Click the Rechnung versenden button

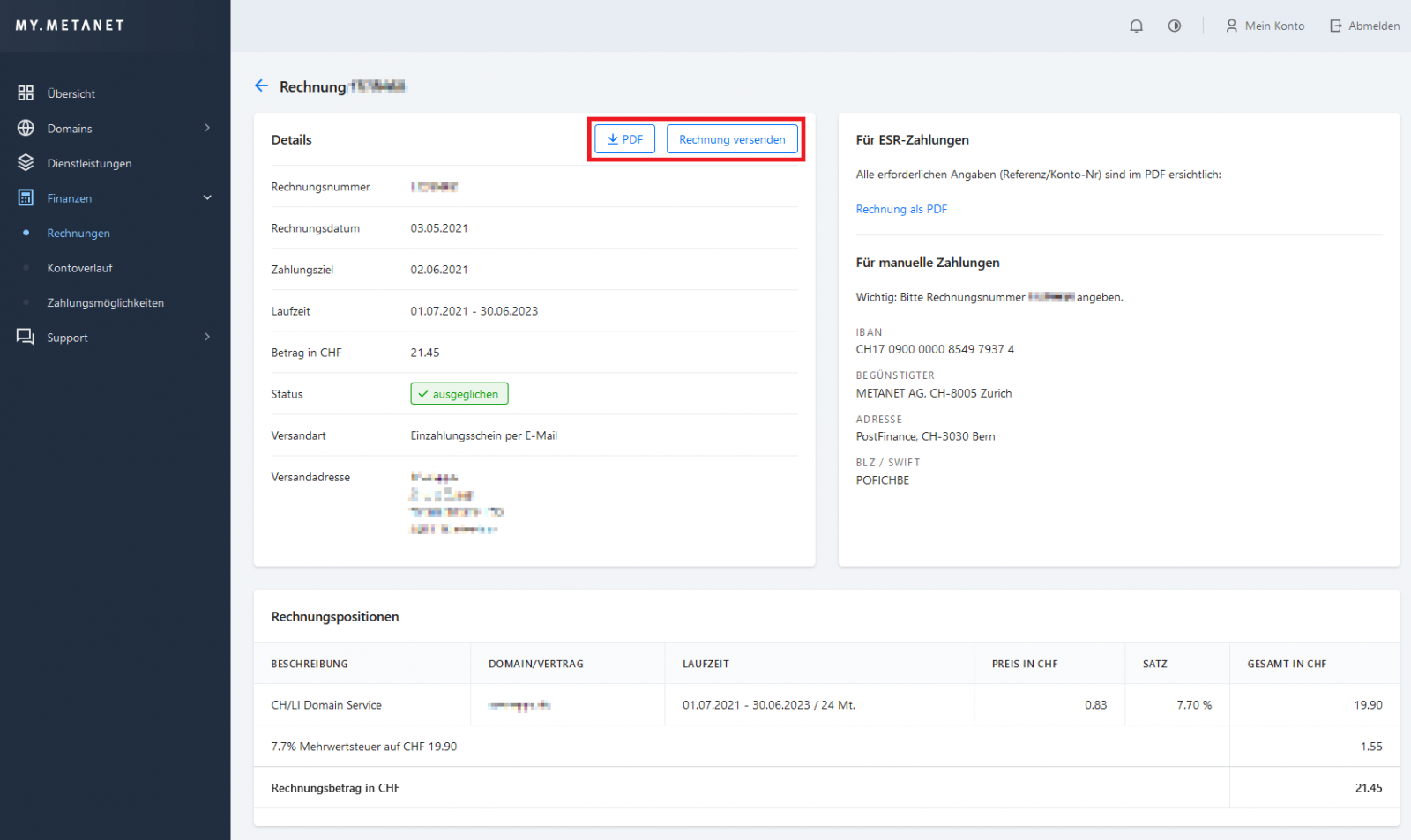pos(732,139)
